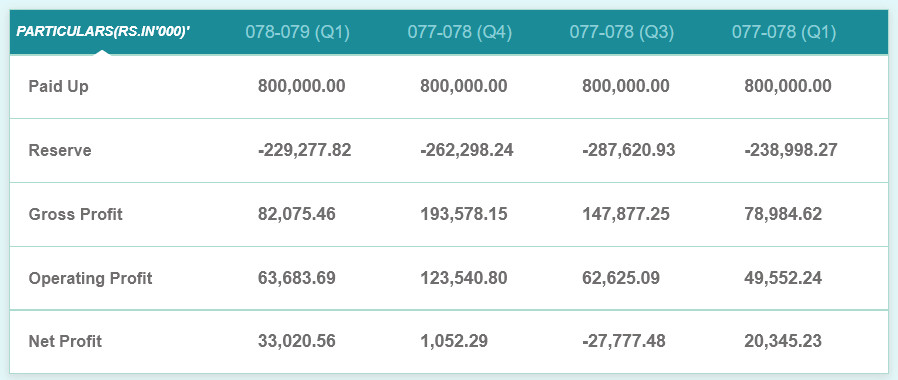Select Gross Profit value 82,075.46
898x380 pixels.
[x=297, y=215]
